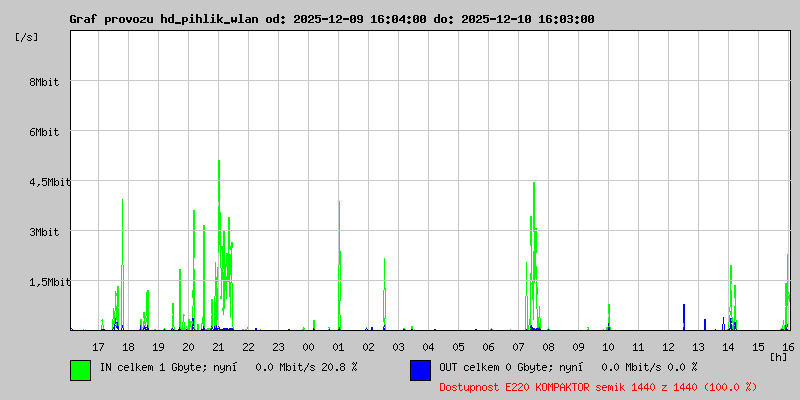This screenshot has height=400, width=800.
Task: Click the '19' hour axis label
Action: (158, 347)
